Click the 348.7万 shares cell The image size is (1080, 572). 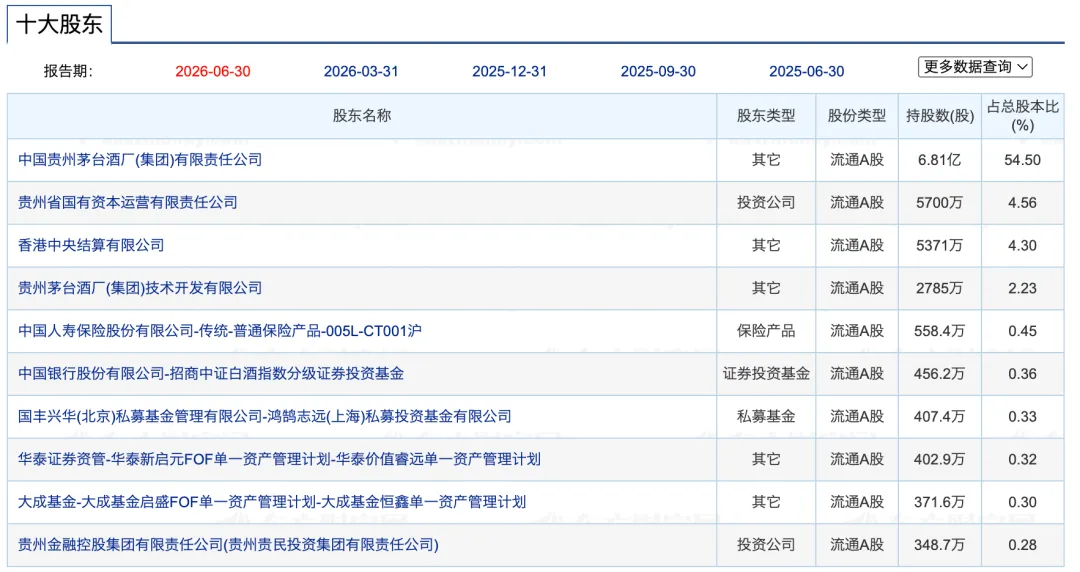(939, 544)
